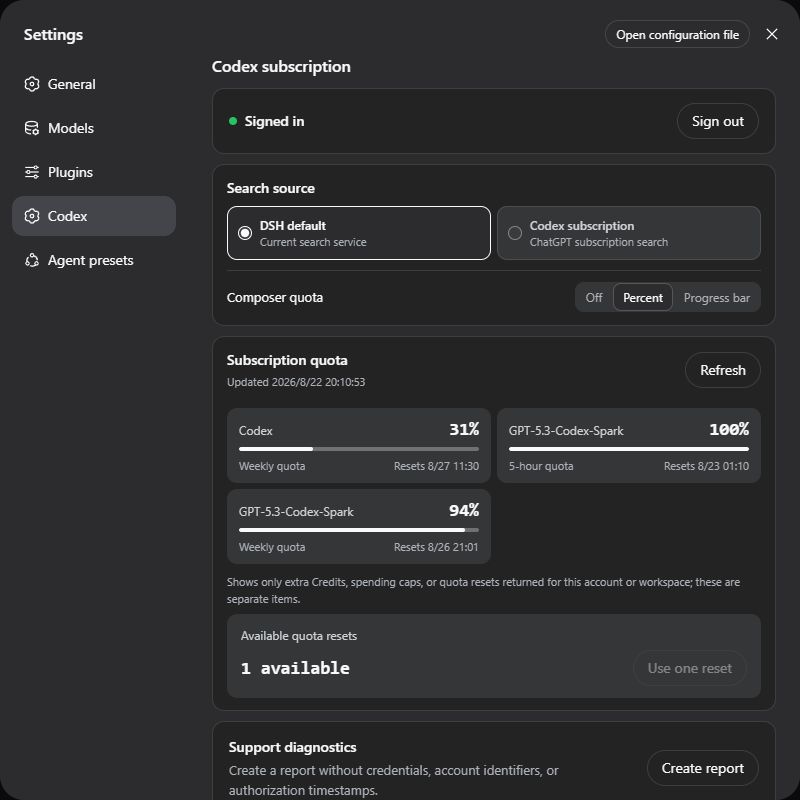Viewport: 800px width, 800px height.
Task: Click the Sign out button
Action: pos(717,121)
